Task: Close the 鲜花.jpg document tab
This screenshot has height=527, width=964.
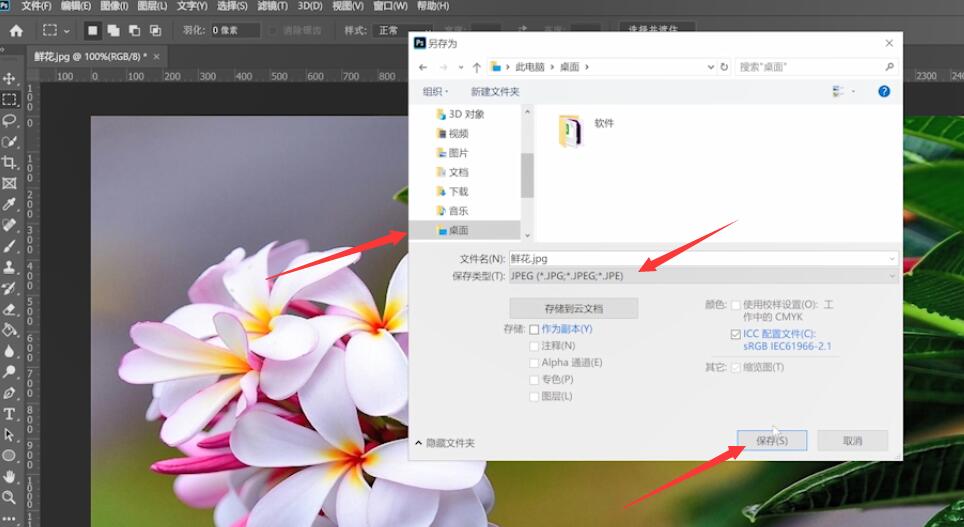Action: 156,57
